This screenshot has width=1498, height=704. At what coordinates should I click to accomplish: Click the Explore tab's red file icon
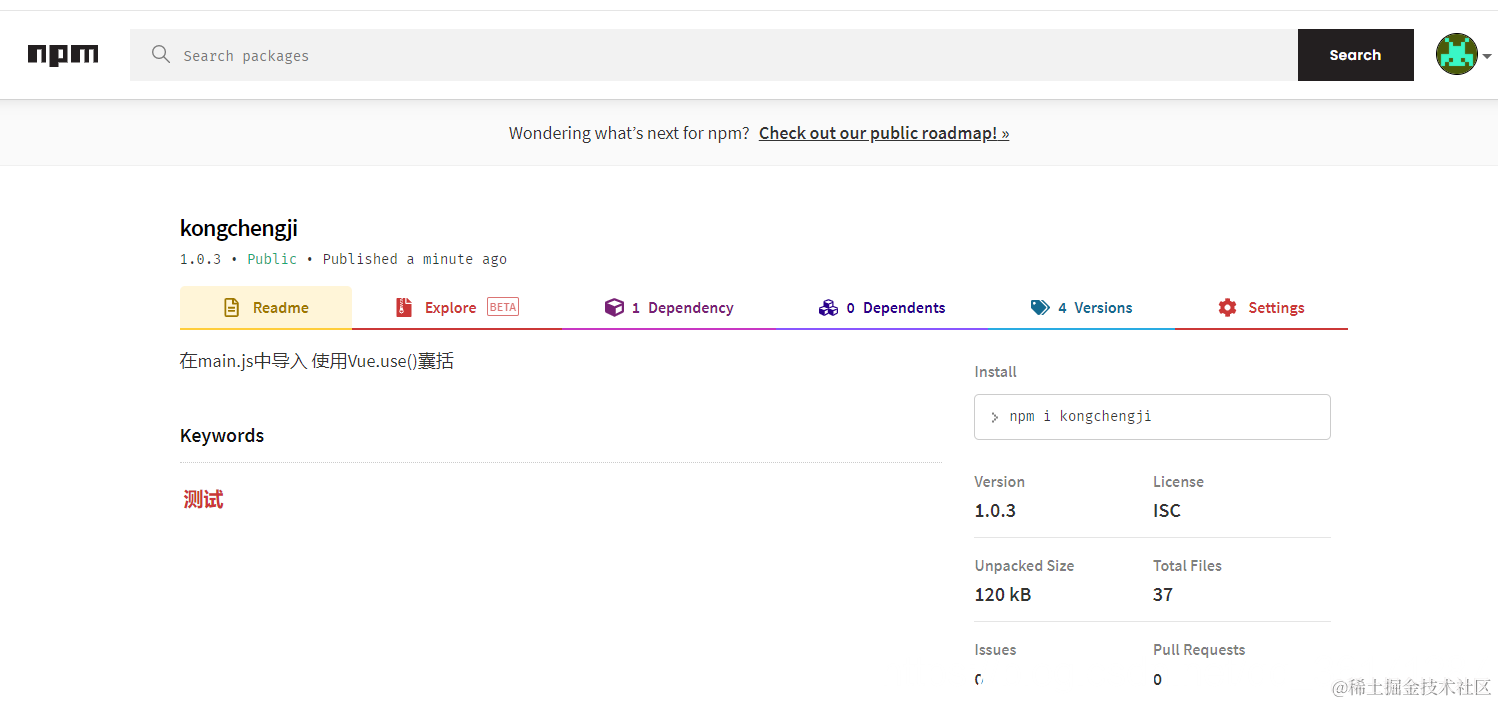point(404,308)
